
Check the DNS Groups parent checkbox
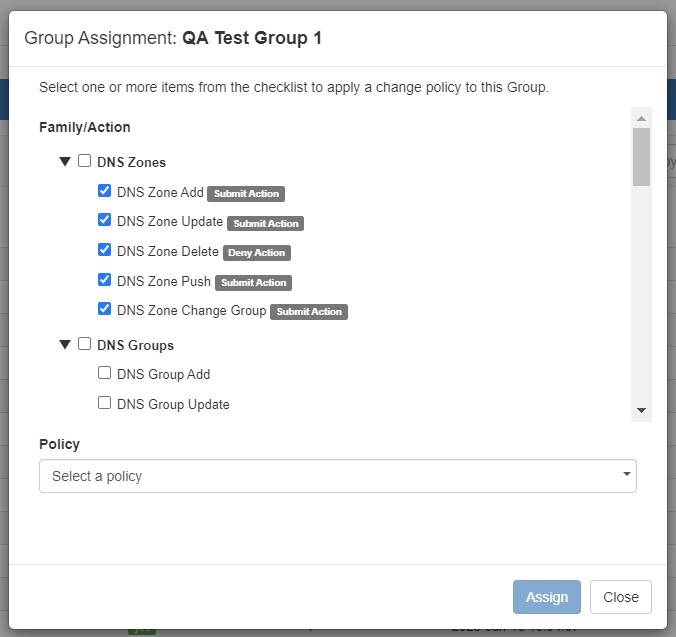coord(85,344)
